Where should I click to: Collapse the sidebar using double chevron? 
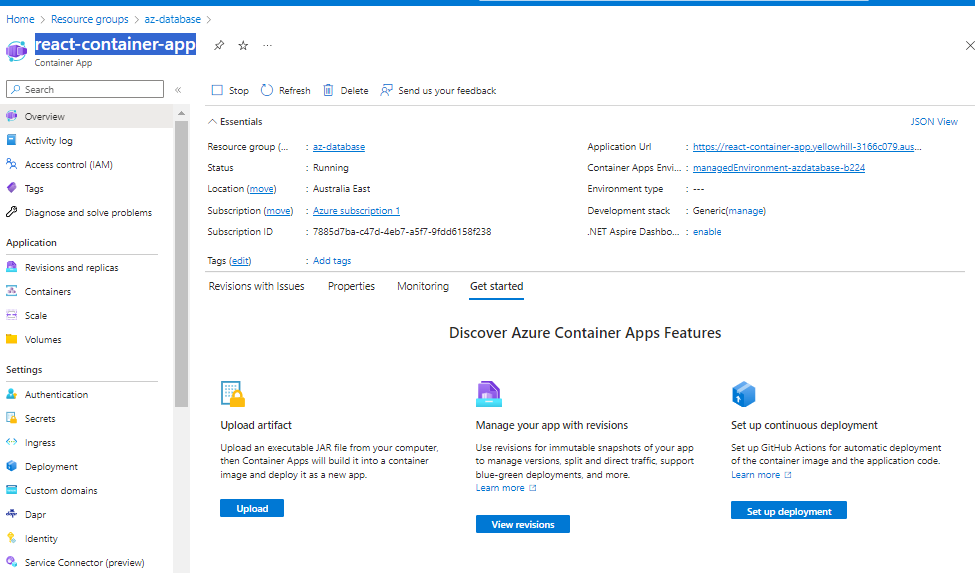point(178,89)
